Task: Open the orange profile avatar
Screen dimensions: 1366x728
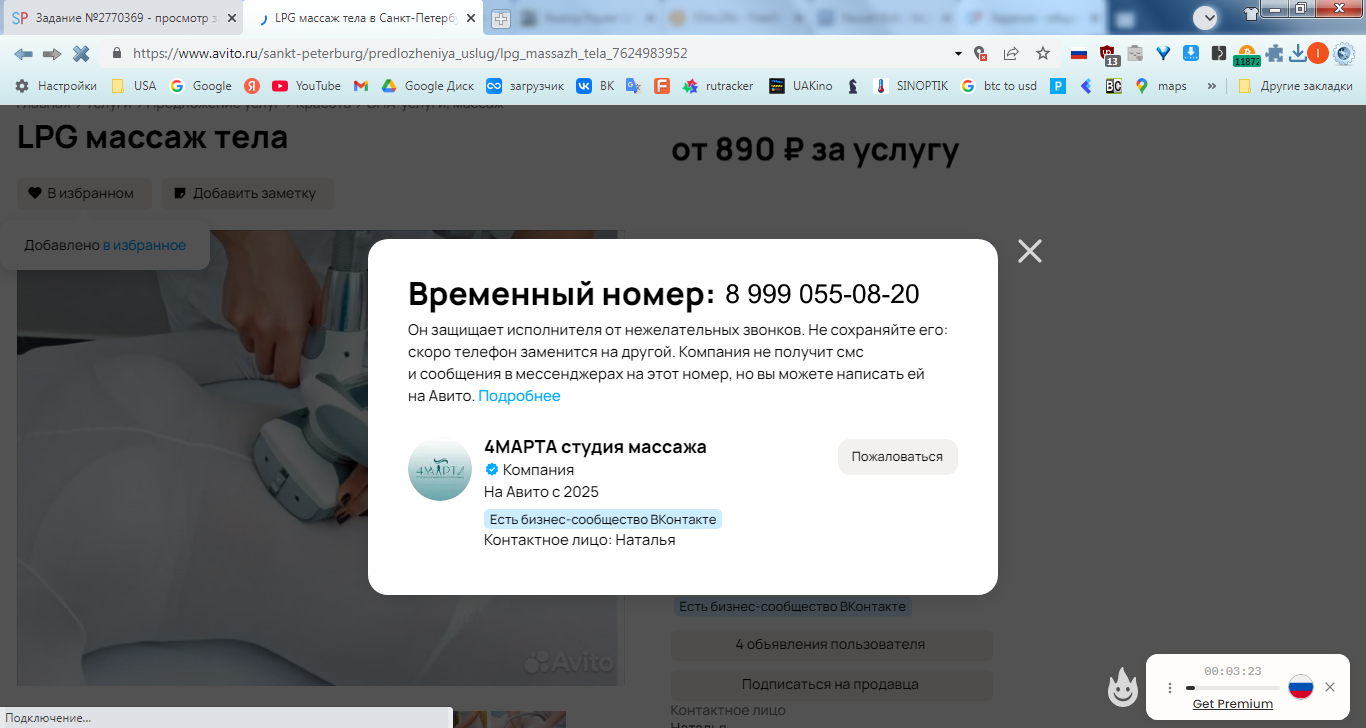Action: (1318, 53)
